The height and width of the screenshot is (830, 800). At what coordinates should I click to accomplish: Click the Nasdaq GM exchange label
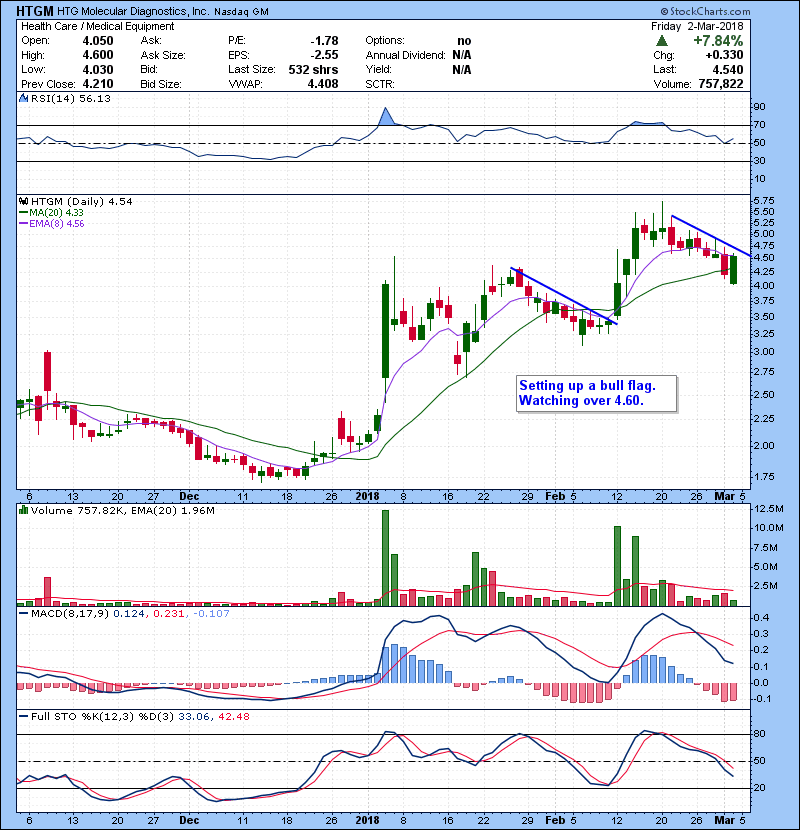[241, 11]
